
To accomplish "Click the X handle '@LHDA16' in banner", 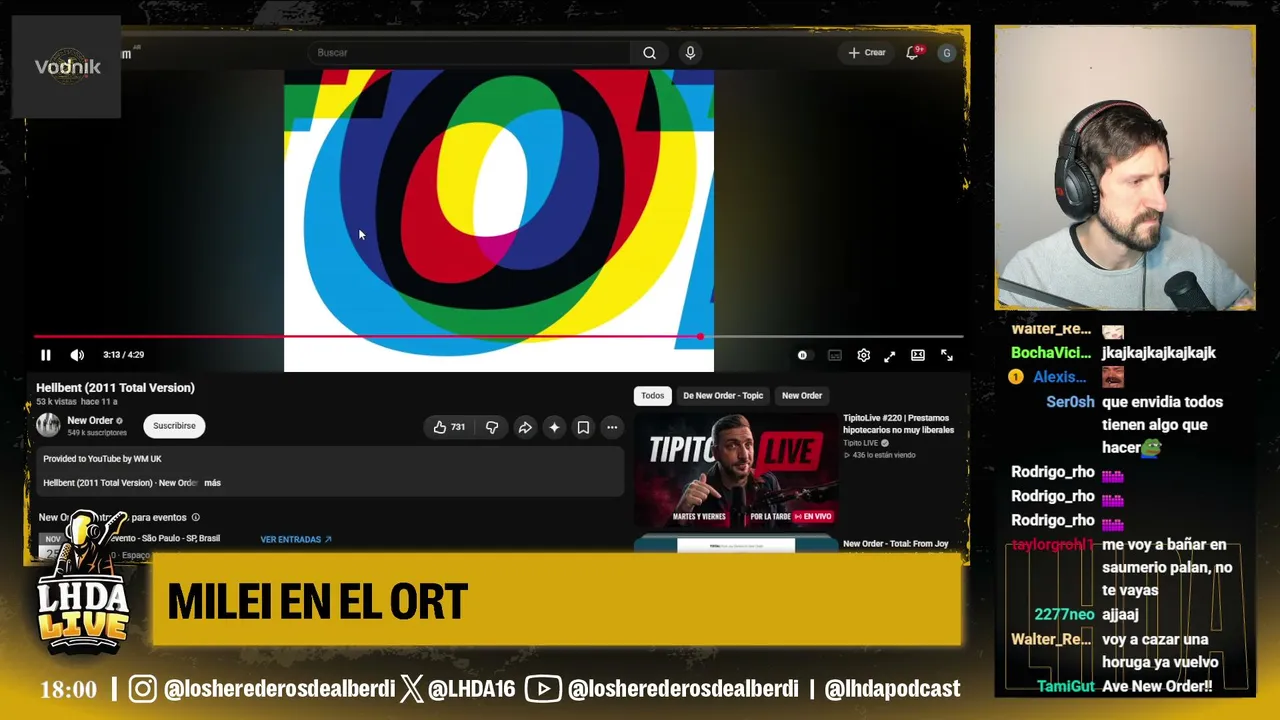I will coord(471,689).
